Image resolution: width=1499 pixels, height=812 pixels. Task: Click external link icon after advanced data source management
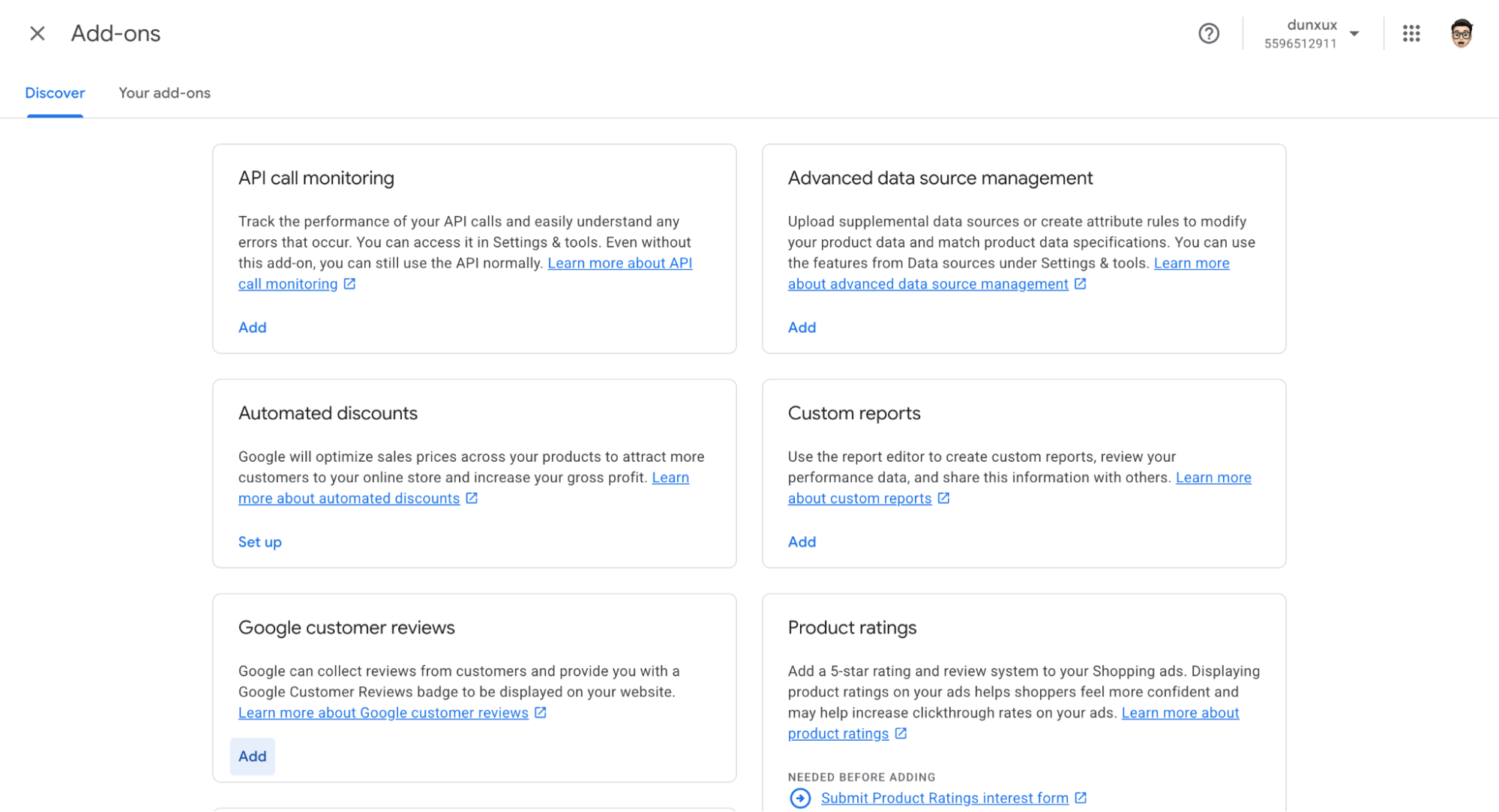point(1080,283)
